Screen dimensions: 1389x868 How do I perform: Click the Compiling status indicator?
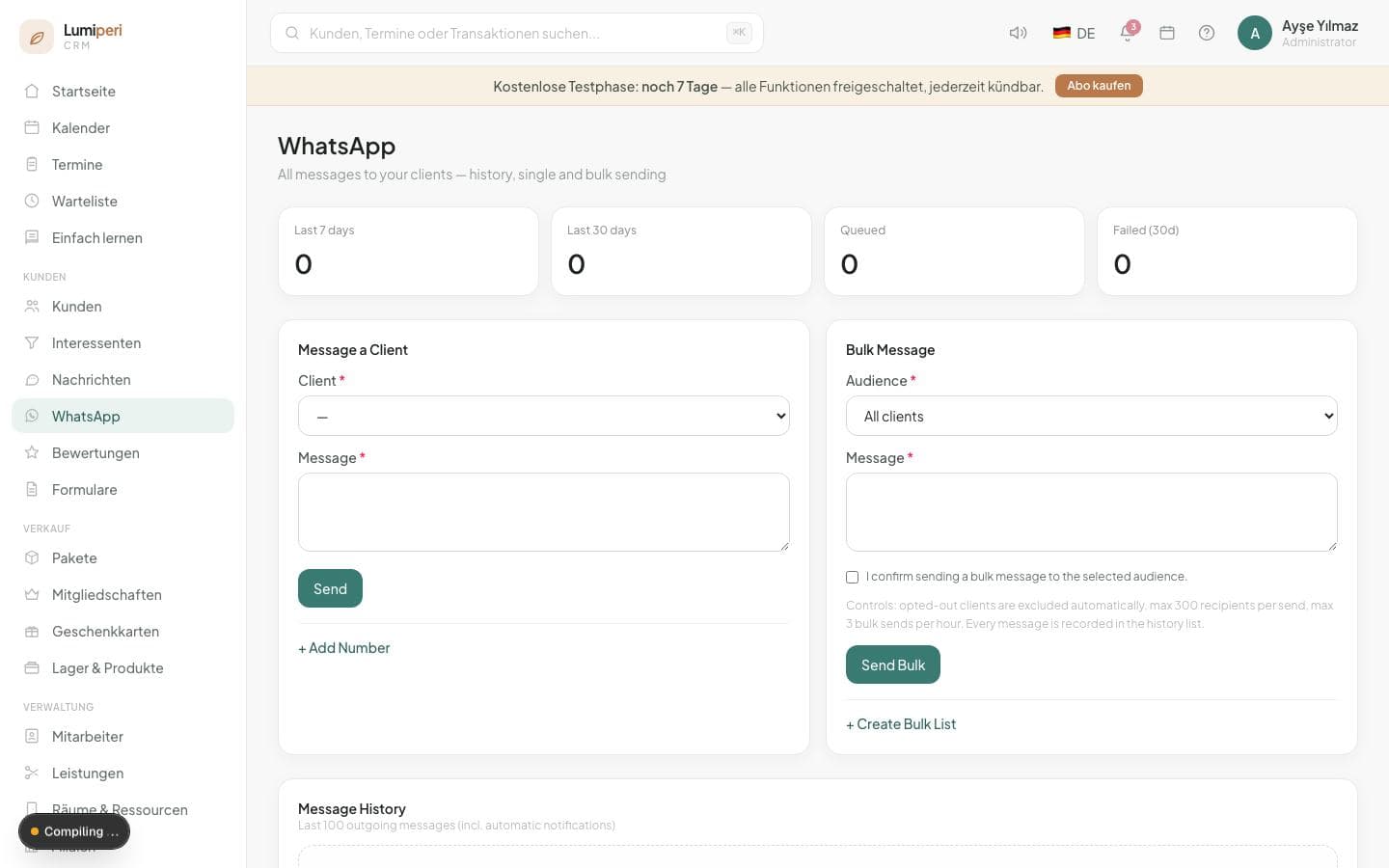tap(74, 831)
